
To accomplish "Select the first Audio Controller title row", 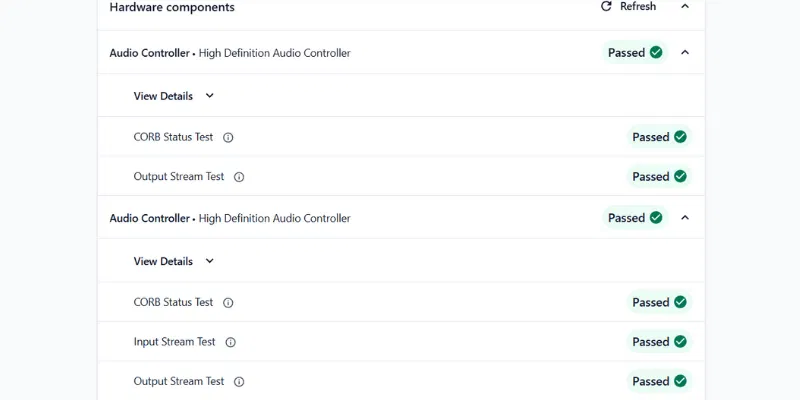I will 230,53.
